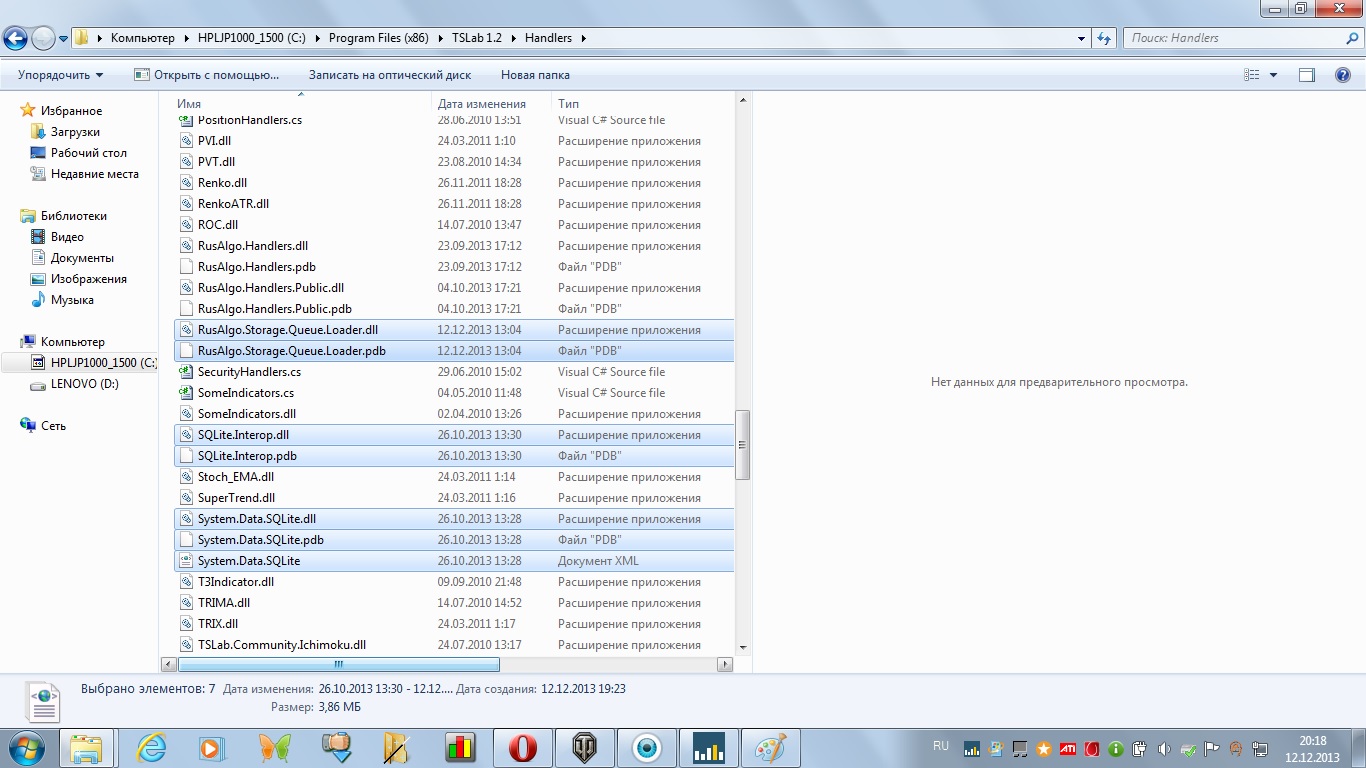Create a folder with Новая папка
1366x768 pixels.
pyautogui.click(x=535, y=75)
